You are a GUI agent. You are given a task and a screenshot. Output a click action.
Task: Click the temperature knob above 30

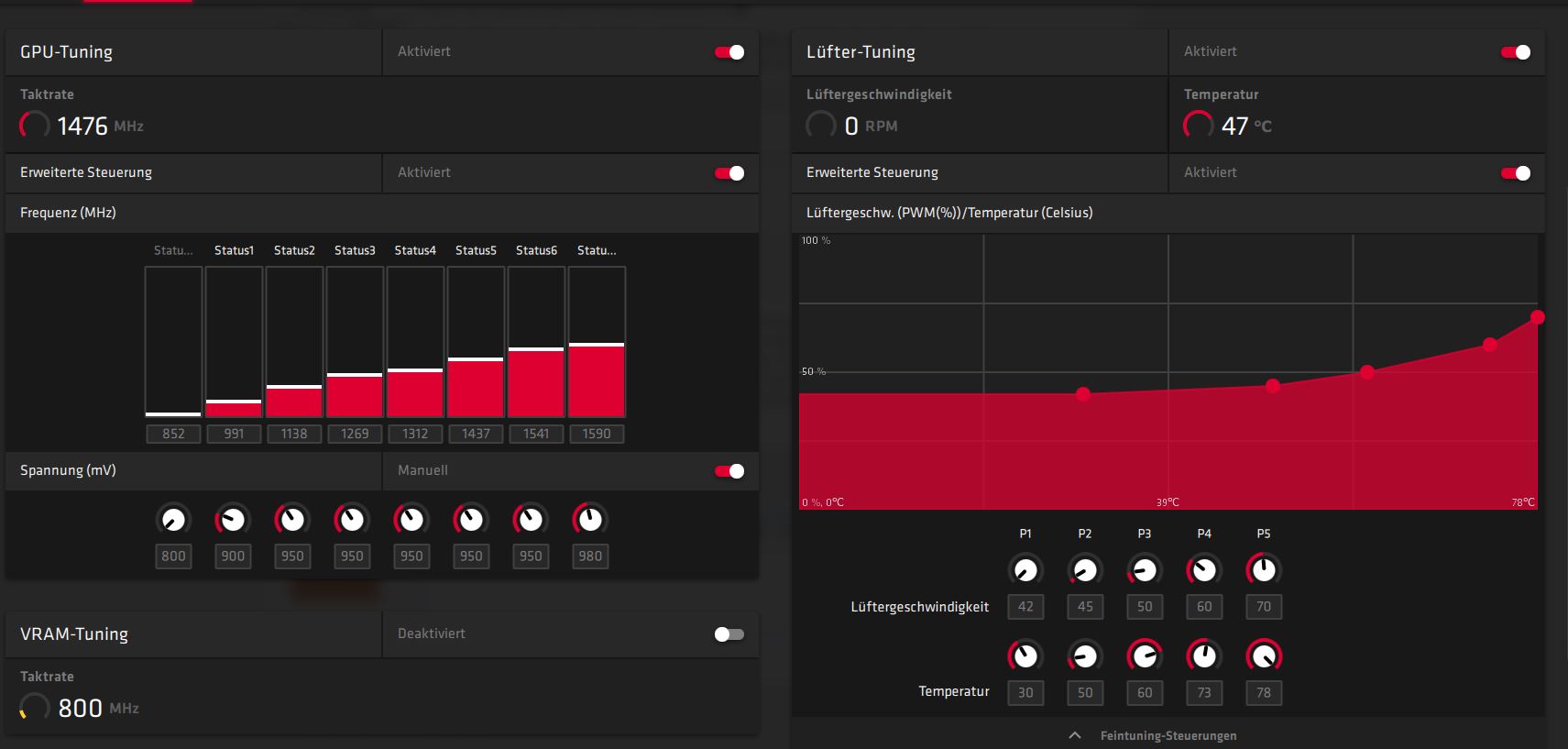click(x=1025, y=655)
